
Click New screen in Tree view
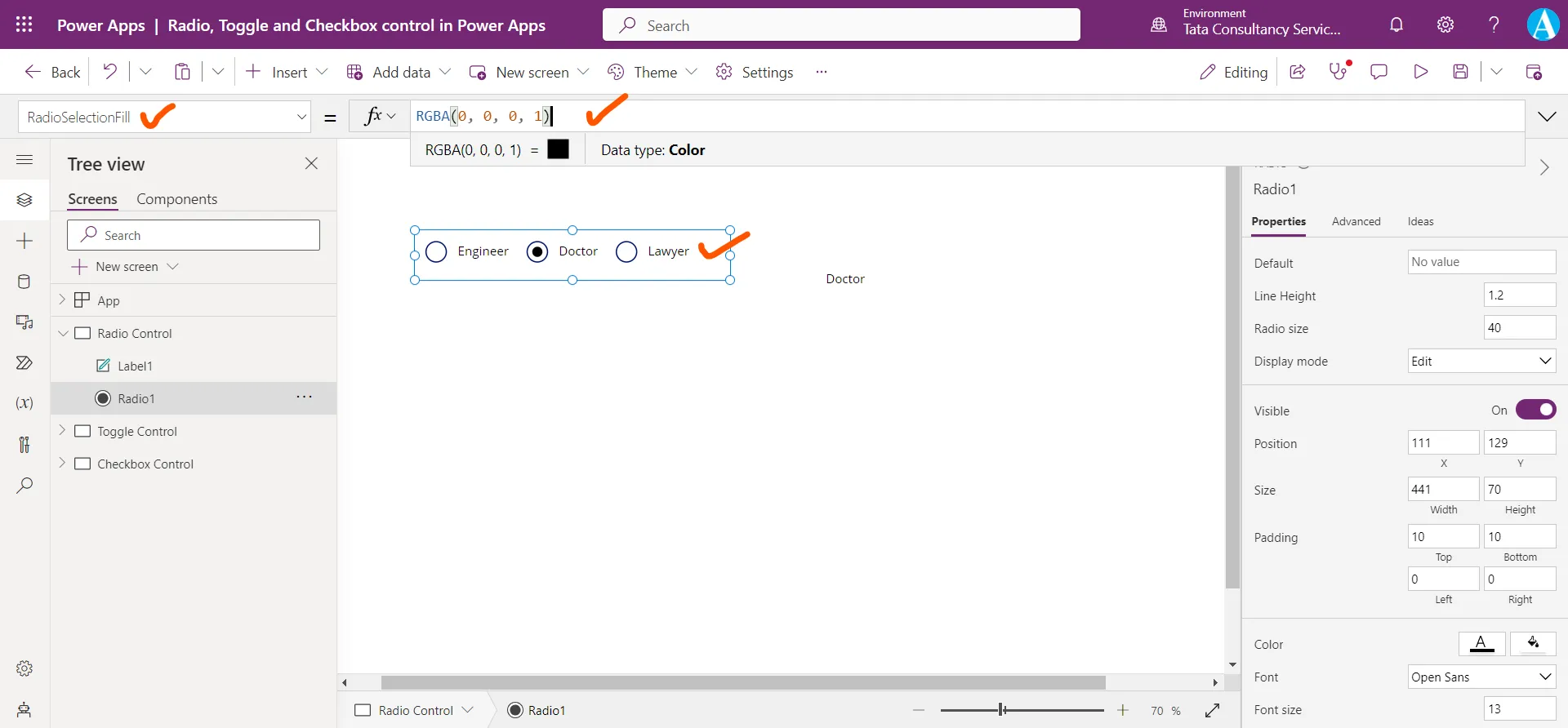[x=125, y=266]
